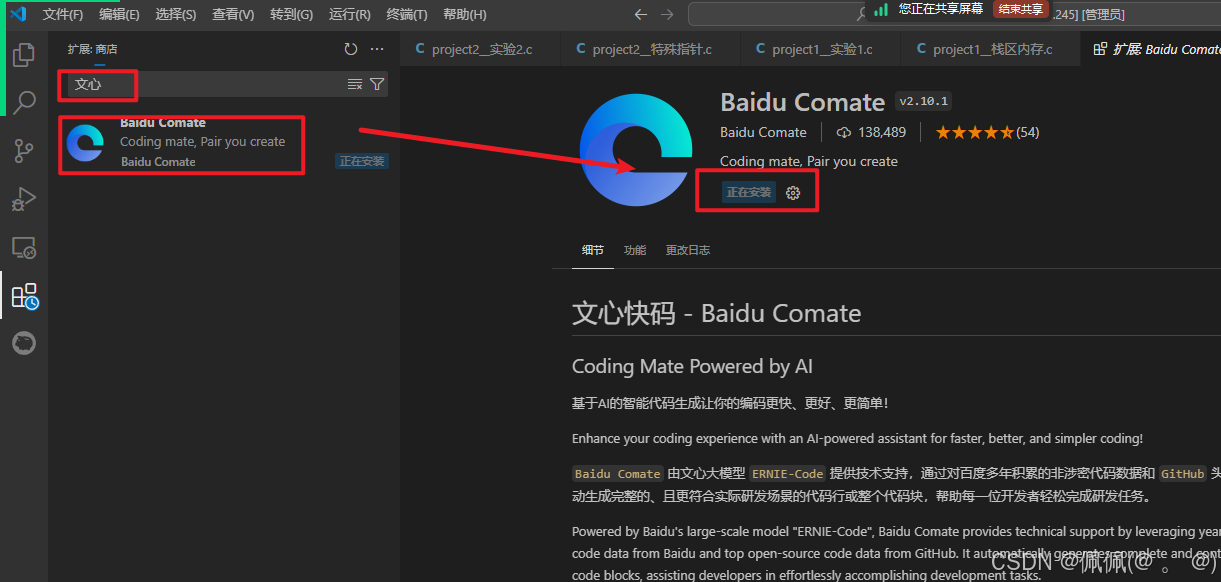Viewport: 1221px width, 582px height.
Task: Click the title bar command center search
Action: (x=780, y=14)
